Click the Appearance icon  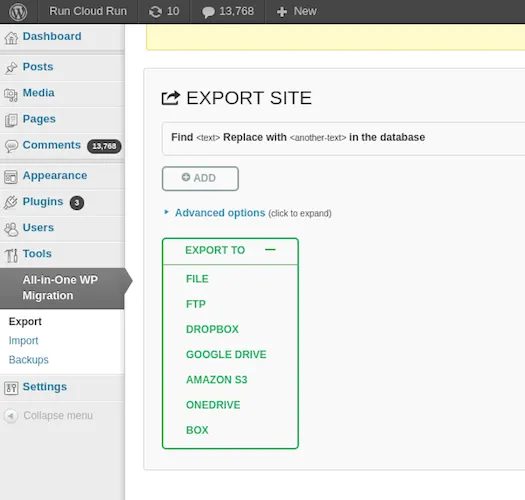(x=11, y=177)
